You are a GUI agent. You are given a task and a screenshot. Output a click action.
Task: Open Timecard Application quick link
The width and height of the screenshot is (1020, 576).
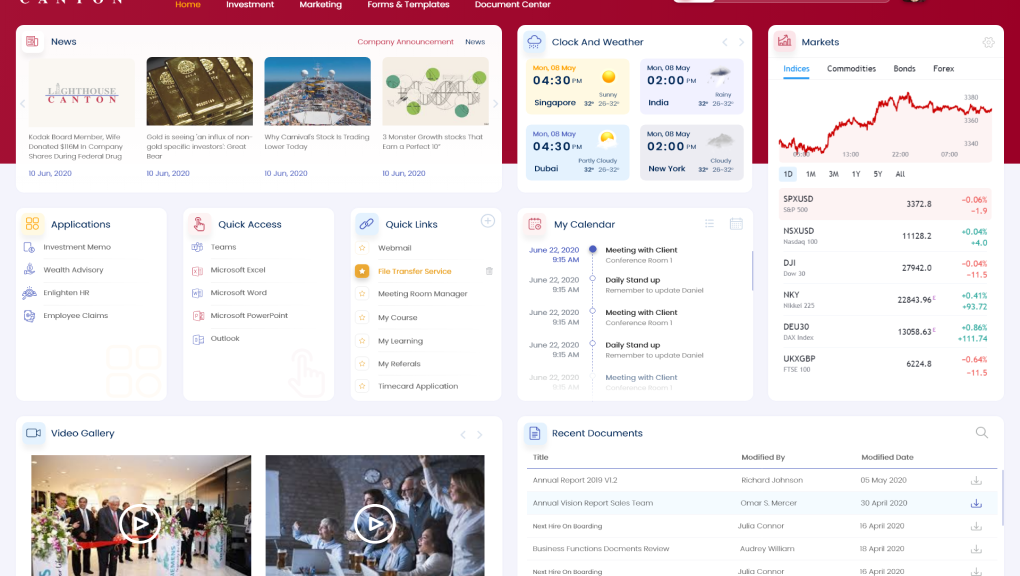(418, 386)
